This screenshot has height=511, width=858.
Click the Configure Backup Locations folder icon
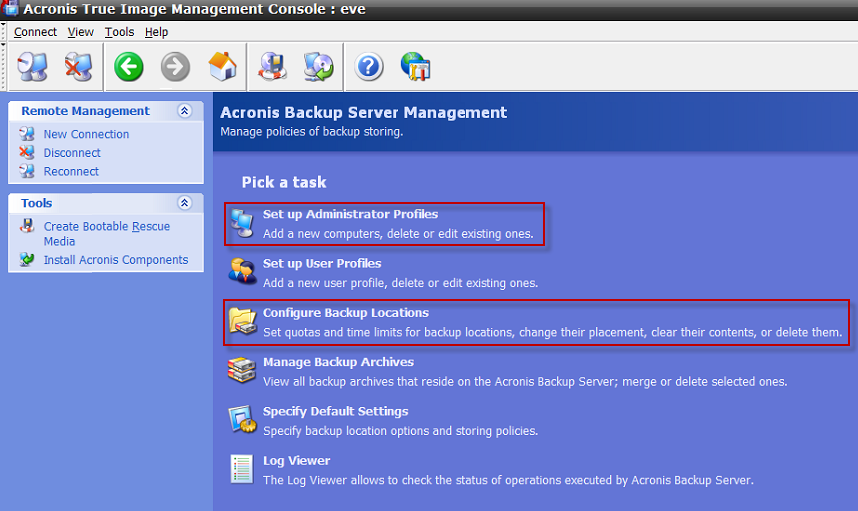(x=242, y=321)
